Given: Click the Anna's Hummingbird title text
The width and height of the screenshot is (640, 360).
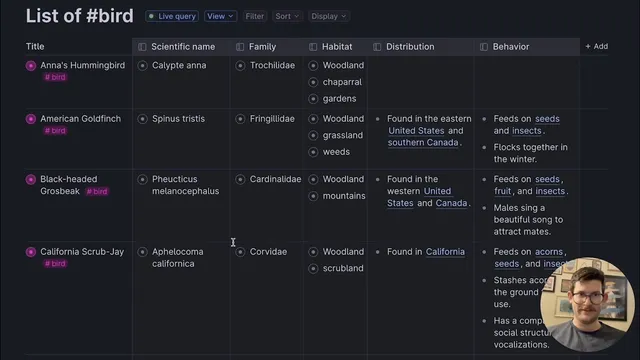Looking at the screenshot, I should coord(82,65).
